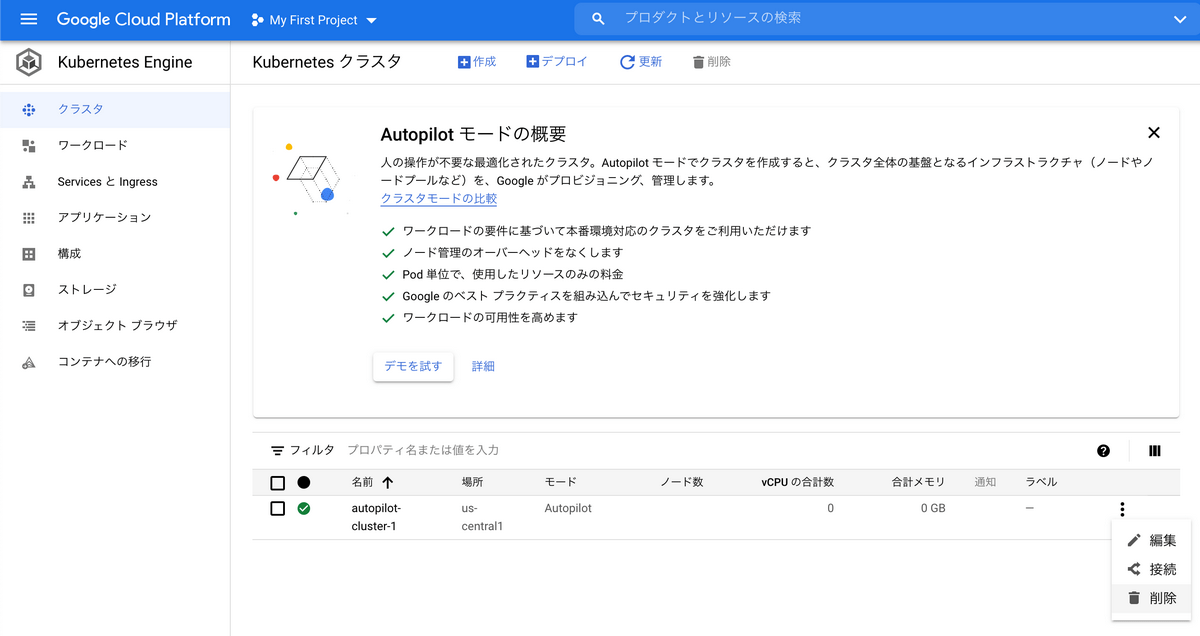Open the 詳細 link

click(x=483, y=366)
